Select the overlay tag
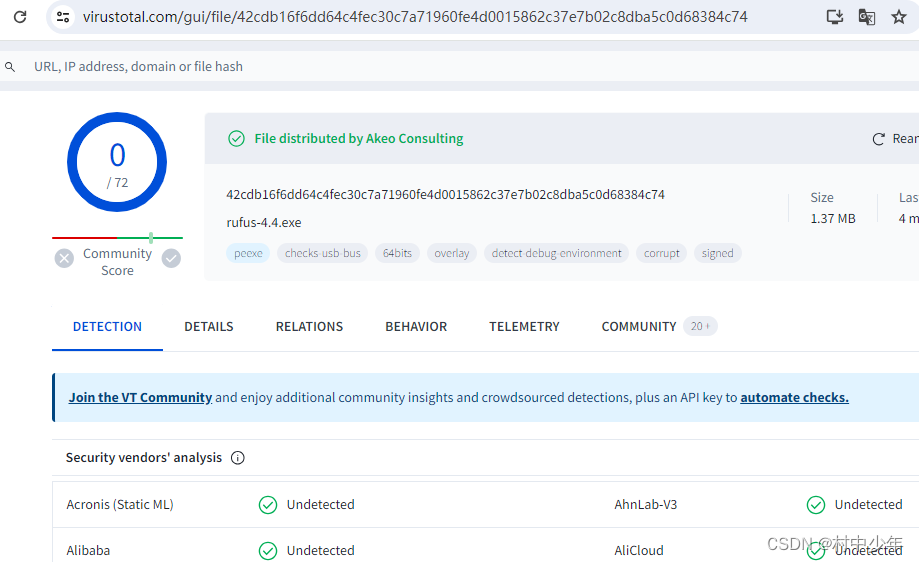This screenshot has width=919, height=562. [452, 253]
